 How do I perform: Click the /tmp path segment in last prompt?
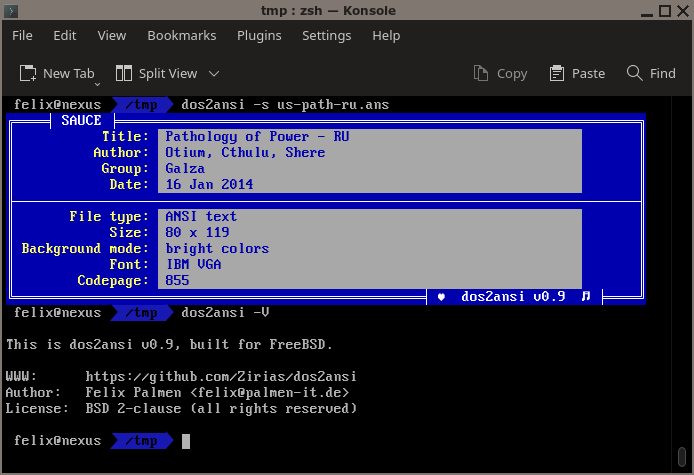141,441
